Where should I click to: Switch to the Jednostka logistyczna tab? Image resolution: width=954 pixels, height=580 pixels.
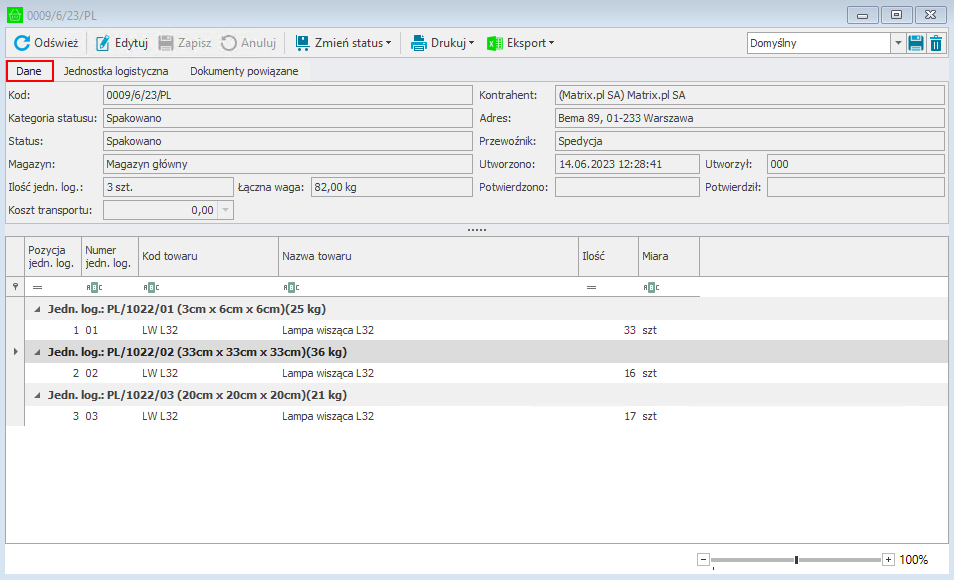116,72
